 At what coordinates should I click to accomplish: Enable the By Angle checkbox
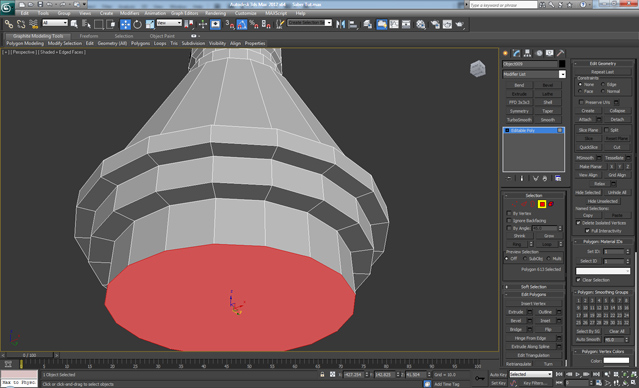[509, 228]
